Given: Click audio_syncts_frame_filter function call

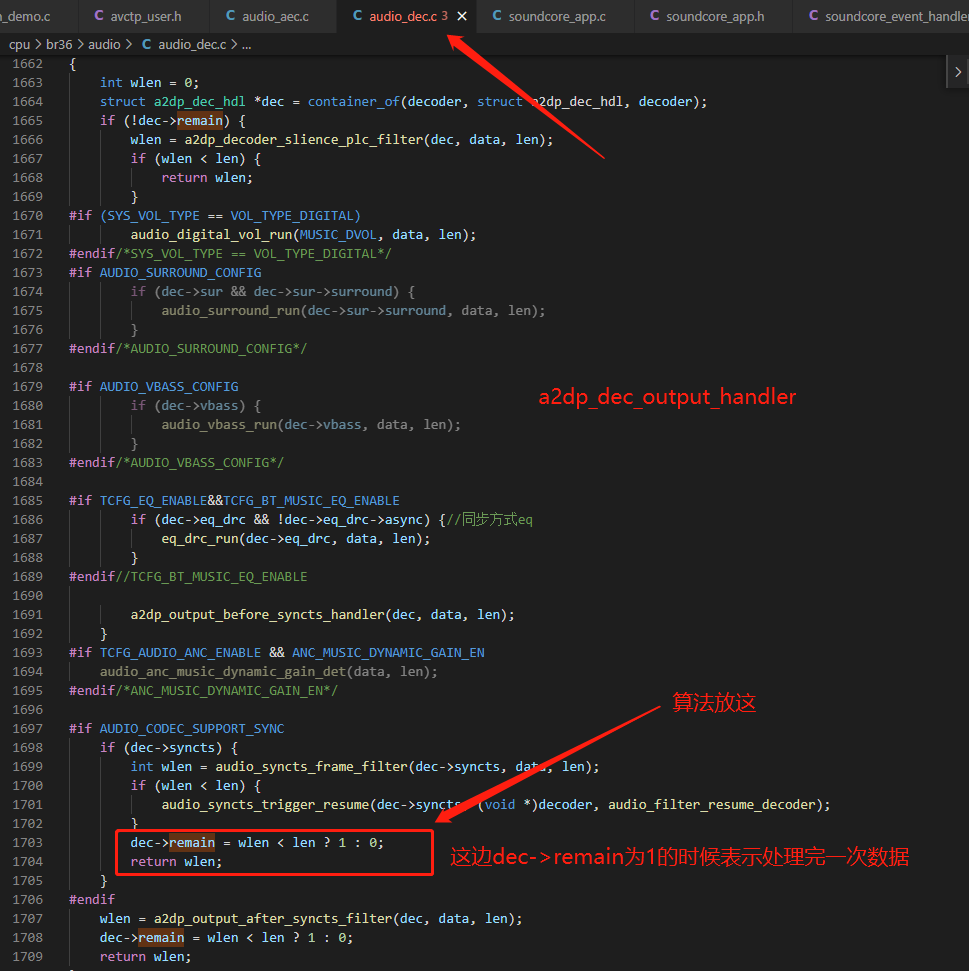Looking at the screenshot, I should click(x=311, y=767).
